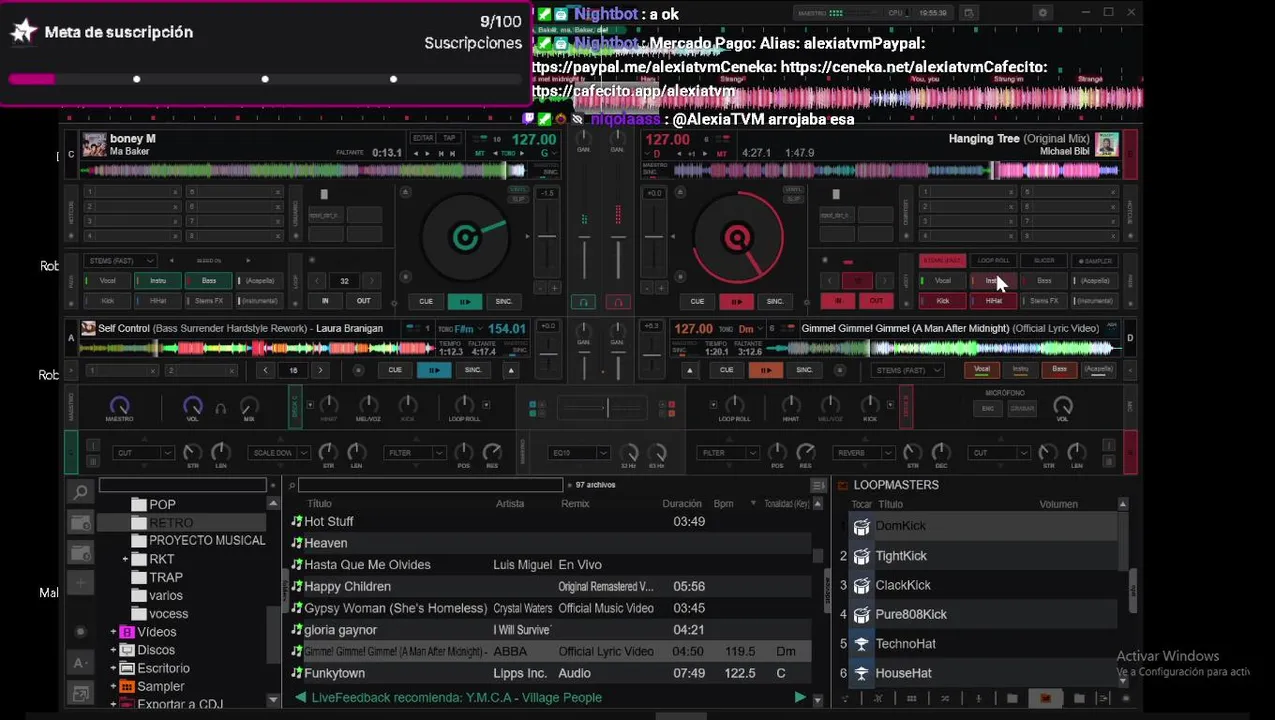The image size is (1275, 720).
Task: Trigger the HouseHat sample pad icon
Action: point(861,673)
